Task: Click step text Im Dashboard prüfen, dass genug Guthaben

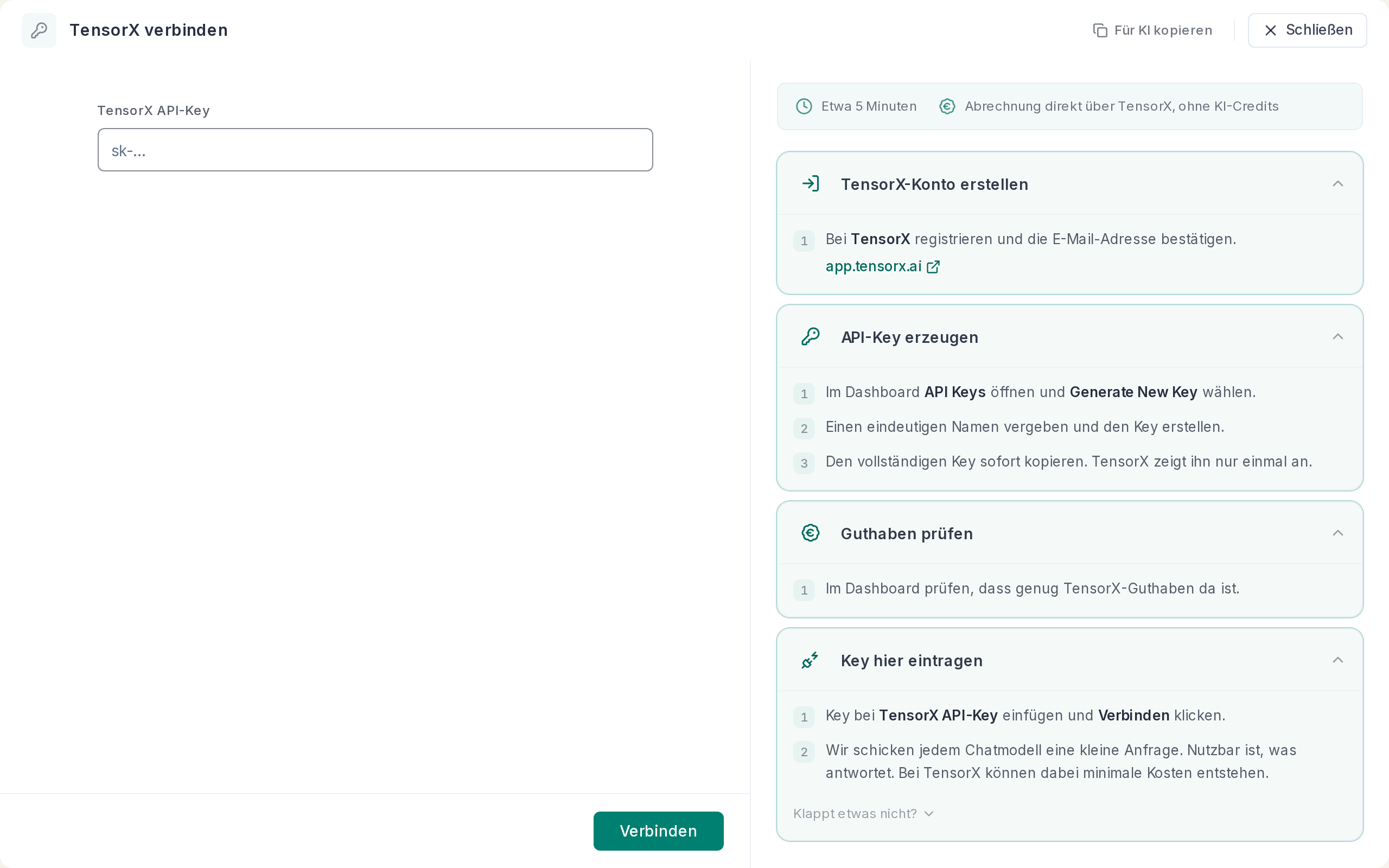Action: [x=1032, y=589]
